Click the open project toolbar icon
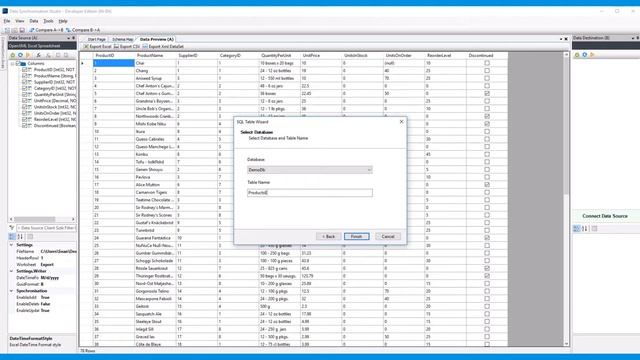 point(15,30)
